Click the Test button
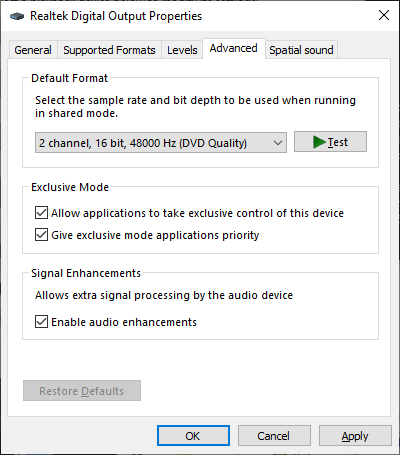Image resolution: width=400 pixels, height=455 pixels. click(x=330, y=142)
